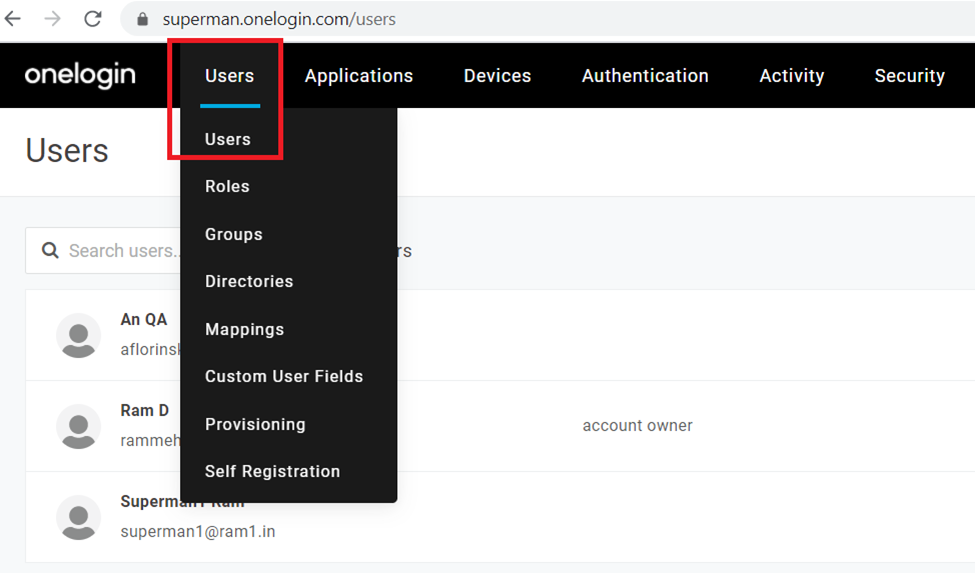Click the search magnifier icon
This screenshot has width=975, height=573.
50,251
